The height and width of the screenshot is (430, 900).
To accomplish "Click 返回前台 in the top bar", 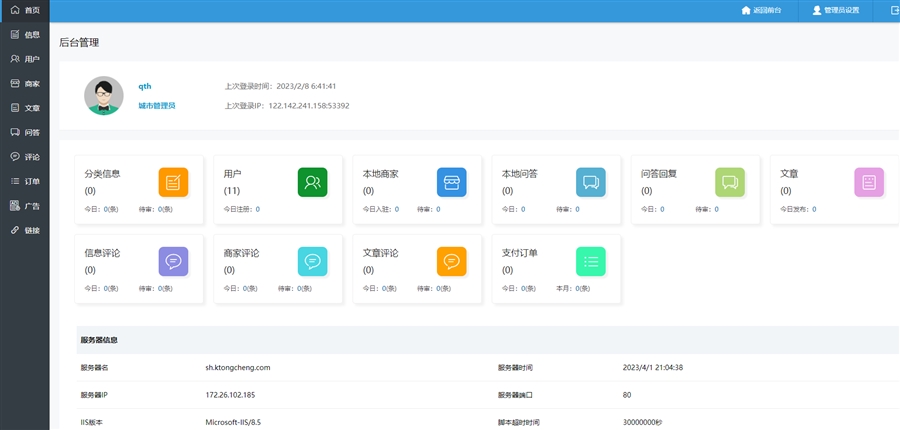I will (x=768, y=10).
